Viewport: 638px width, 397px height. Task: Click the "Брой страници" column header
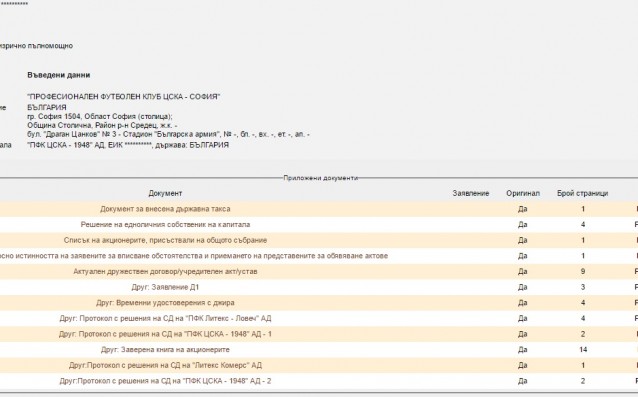[583, 193]
